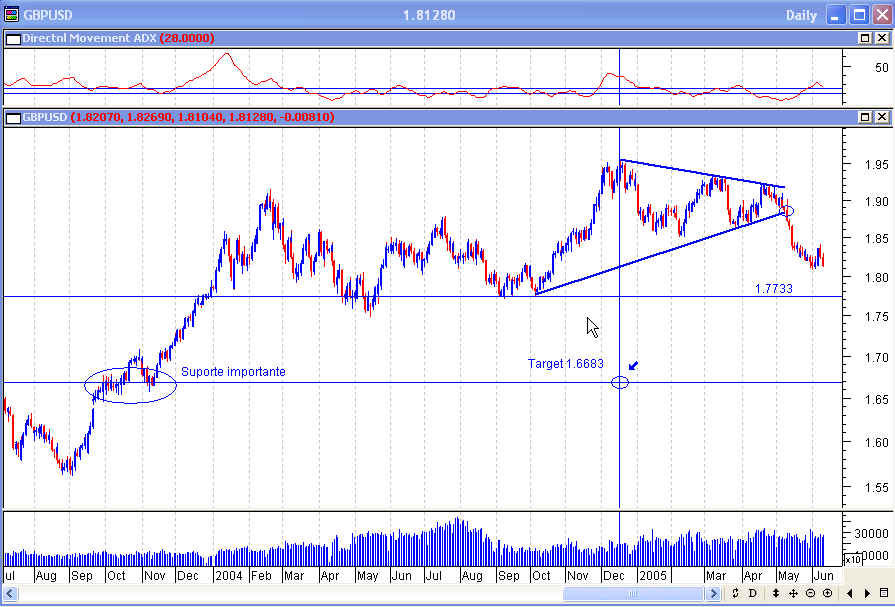Click the scrollbar's left arrow
Image resolution: width=895 pixels, height=607 pixels.
[x=7, y=593]
